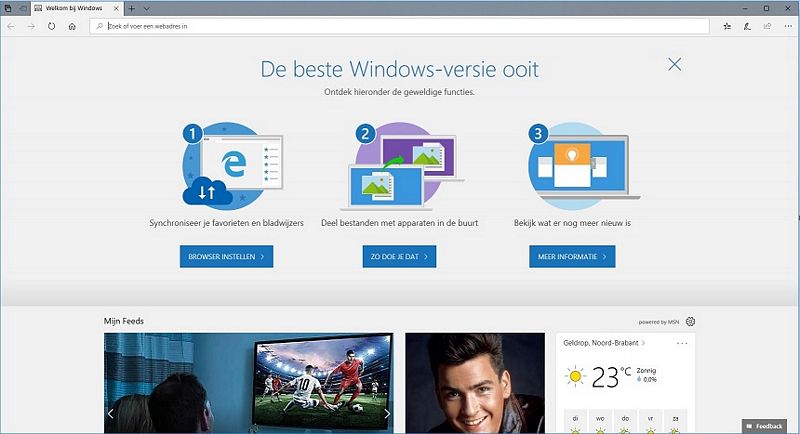Select 'do' forecast day

pyautogui.click(x=626, y=422)
